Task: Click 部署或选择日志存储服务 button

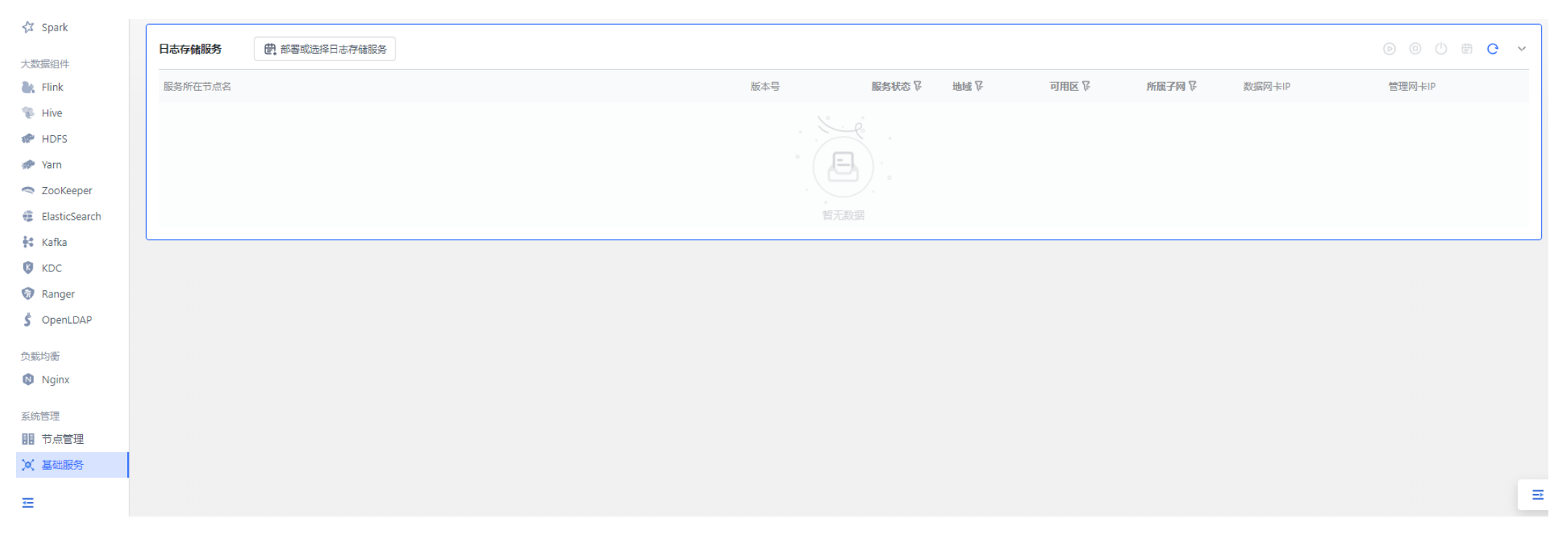Action: pos(325,49)
